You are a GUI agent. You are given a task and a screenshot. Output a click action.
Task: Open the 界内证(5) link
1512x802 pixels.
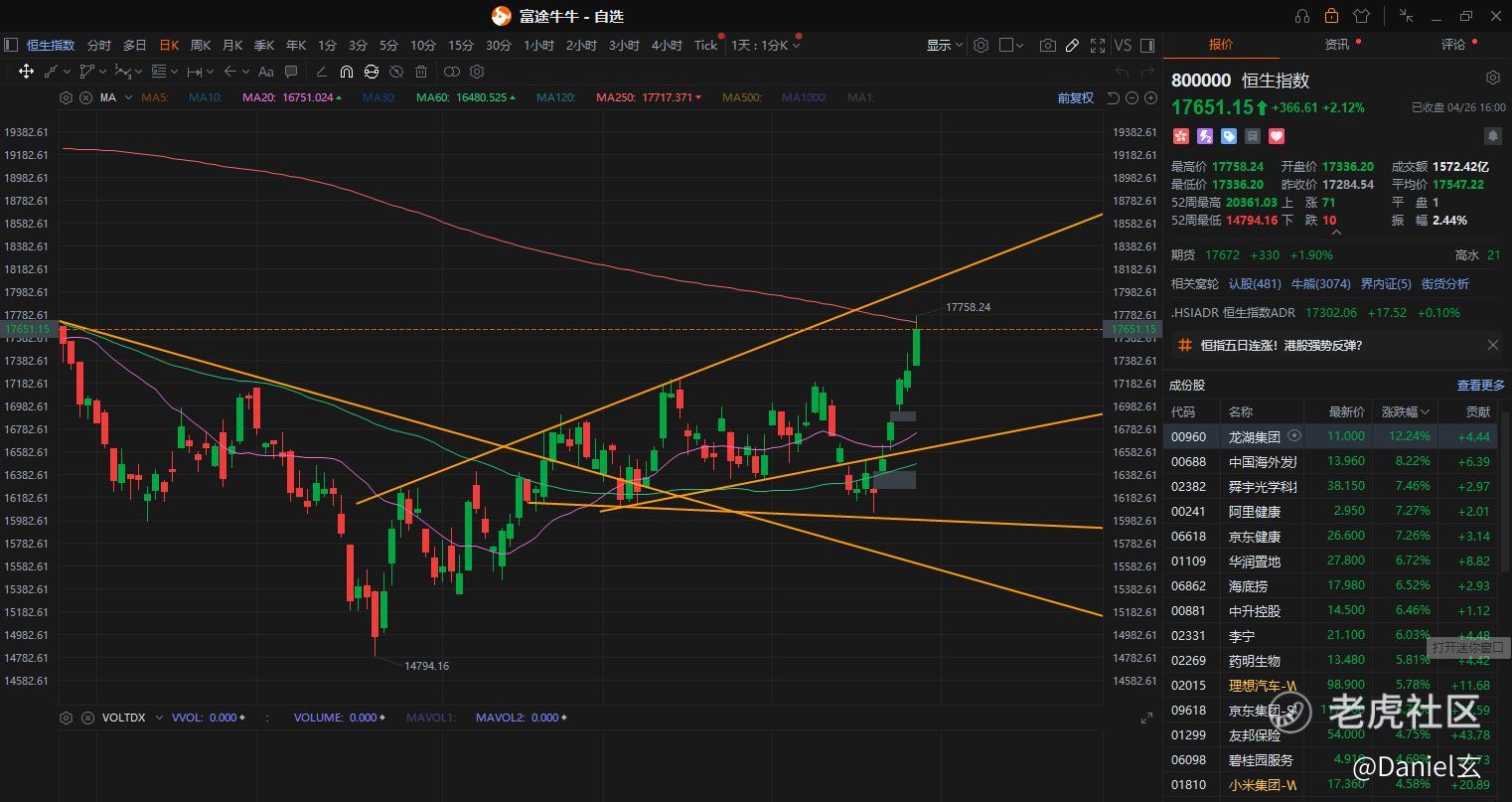click(1386, 283)
